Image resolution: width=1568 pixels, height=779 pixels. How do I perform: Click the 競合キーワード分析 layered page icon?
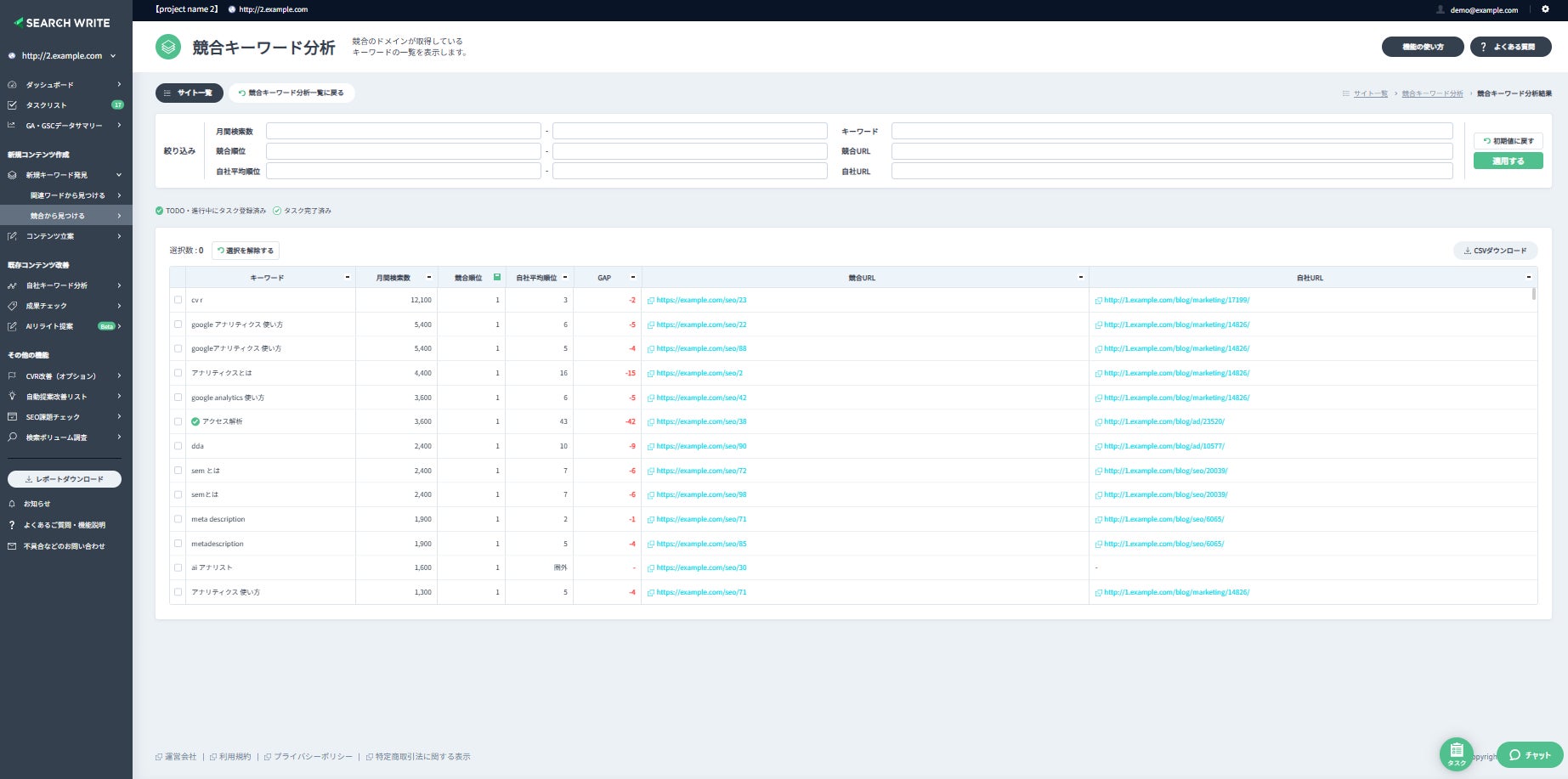pyautogui.click(x=168, y=47)
